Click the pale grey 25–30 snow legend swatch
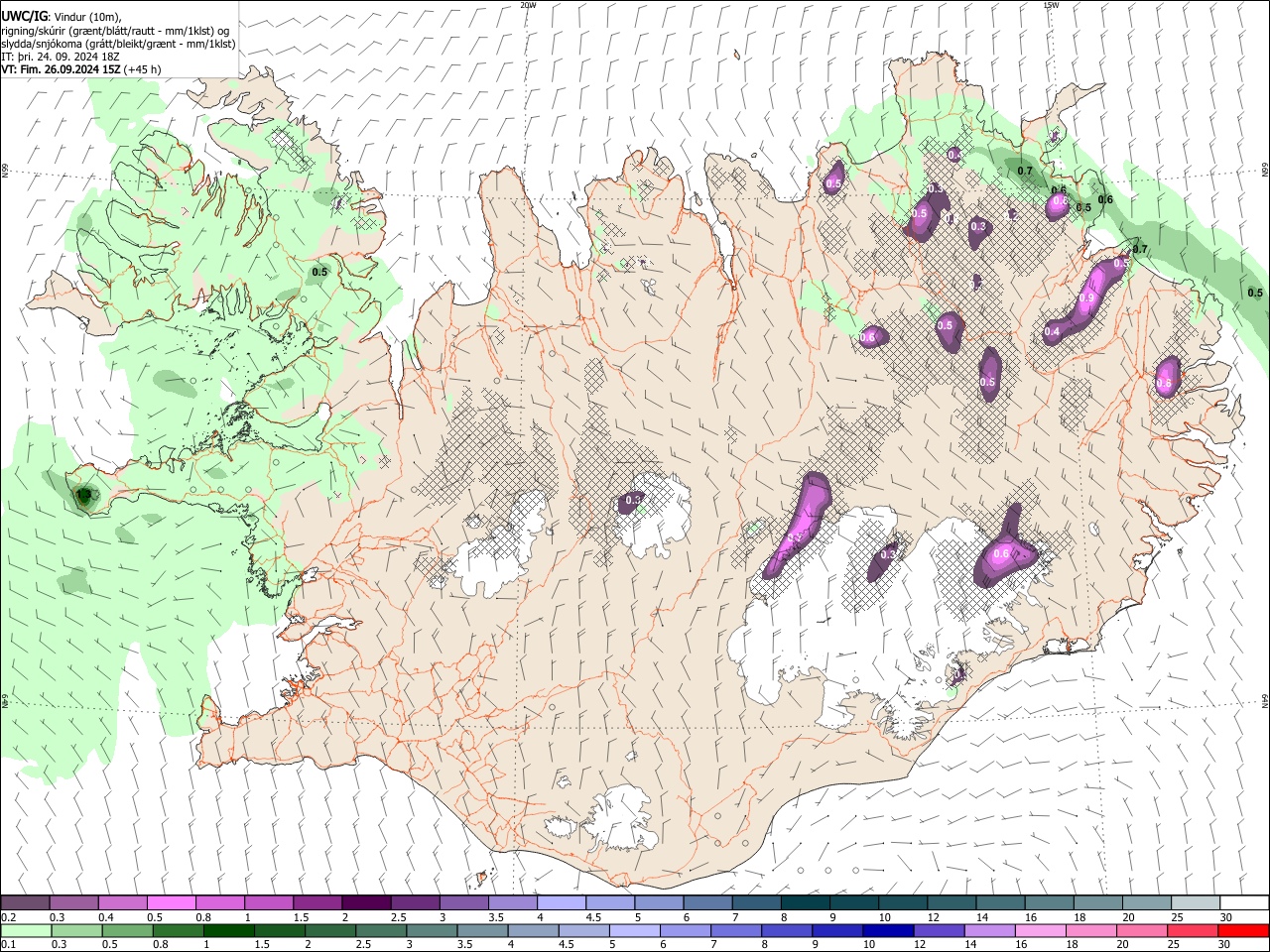Viewport: 1270px width, 952px height. [1196, 902]
